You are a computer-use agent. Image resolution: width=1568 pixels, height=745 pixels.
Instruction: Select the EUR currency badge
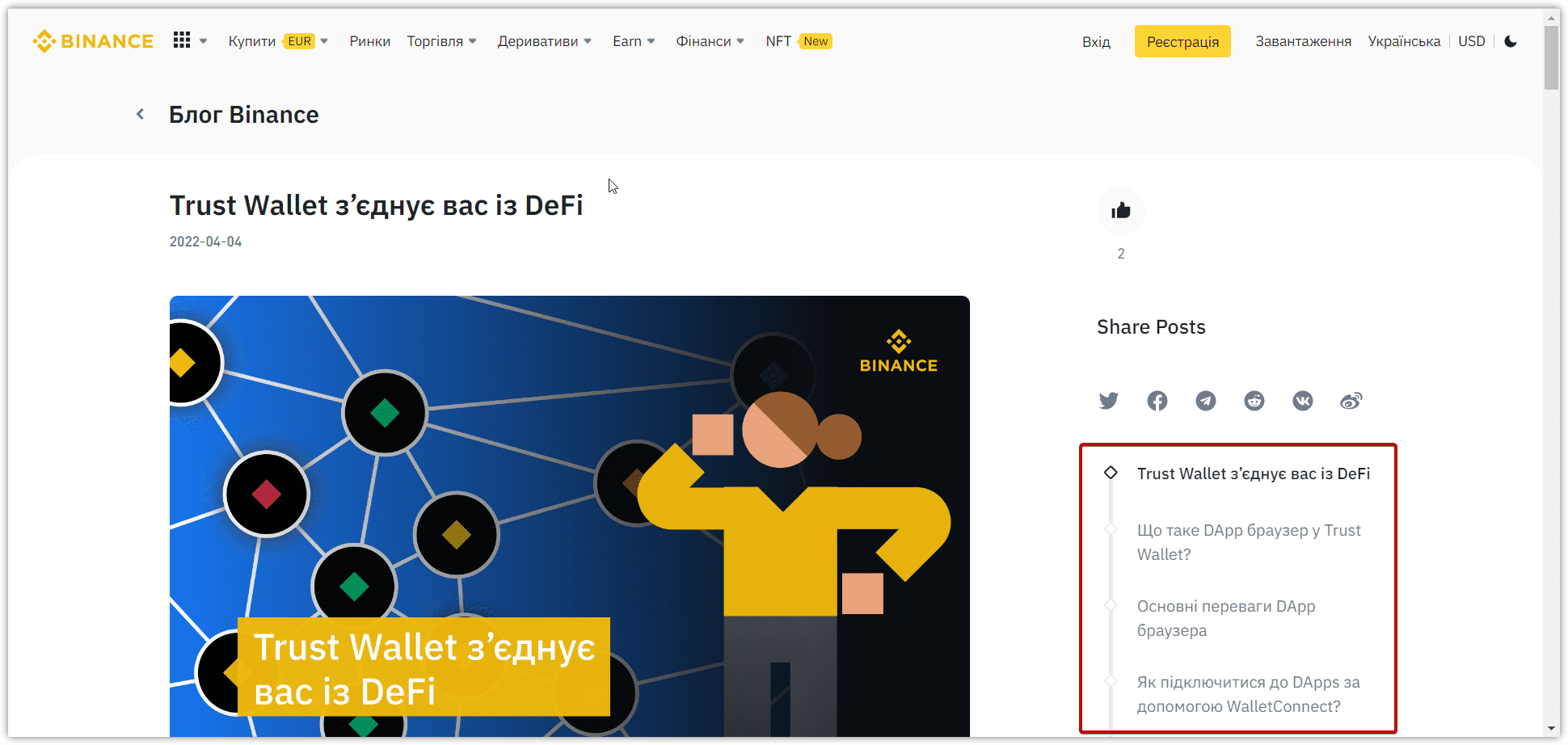point(299,41)
